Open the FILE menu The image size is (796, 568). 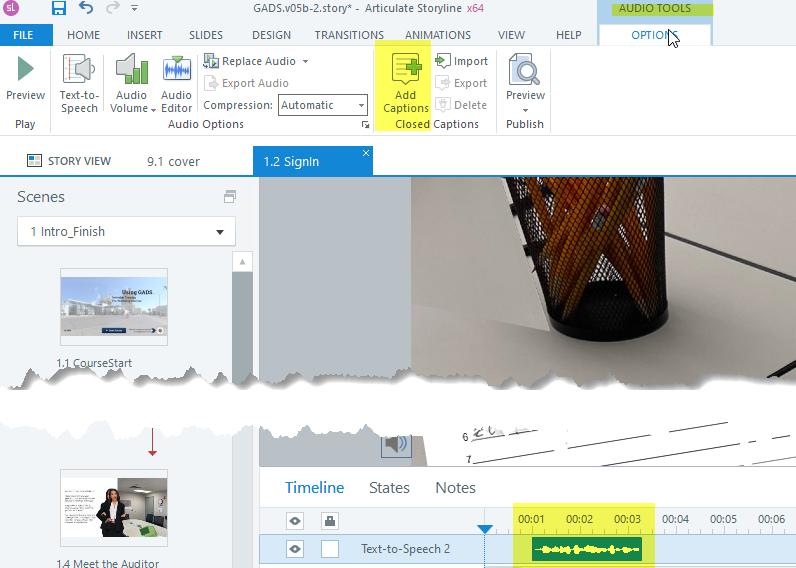[23, 35]
